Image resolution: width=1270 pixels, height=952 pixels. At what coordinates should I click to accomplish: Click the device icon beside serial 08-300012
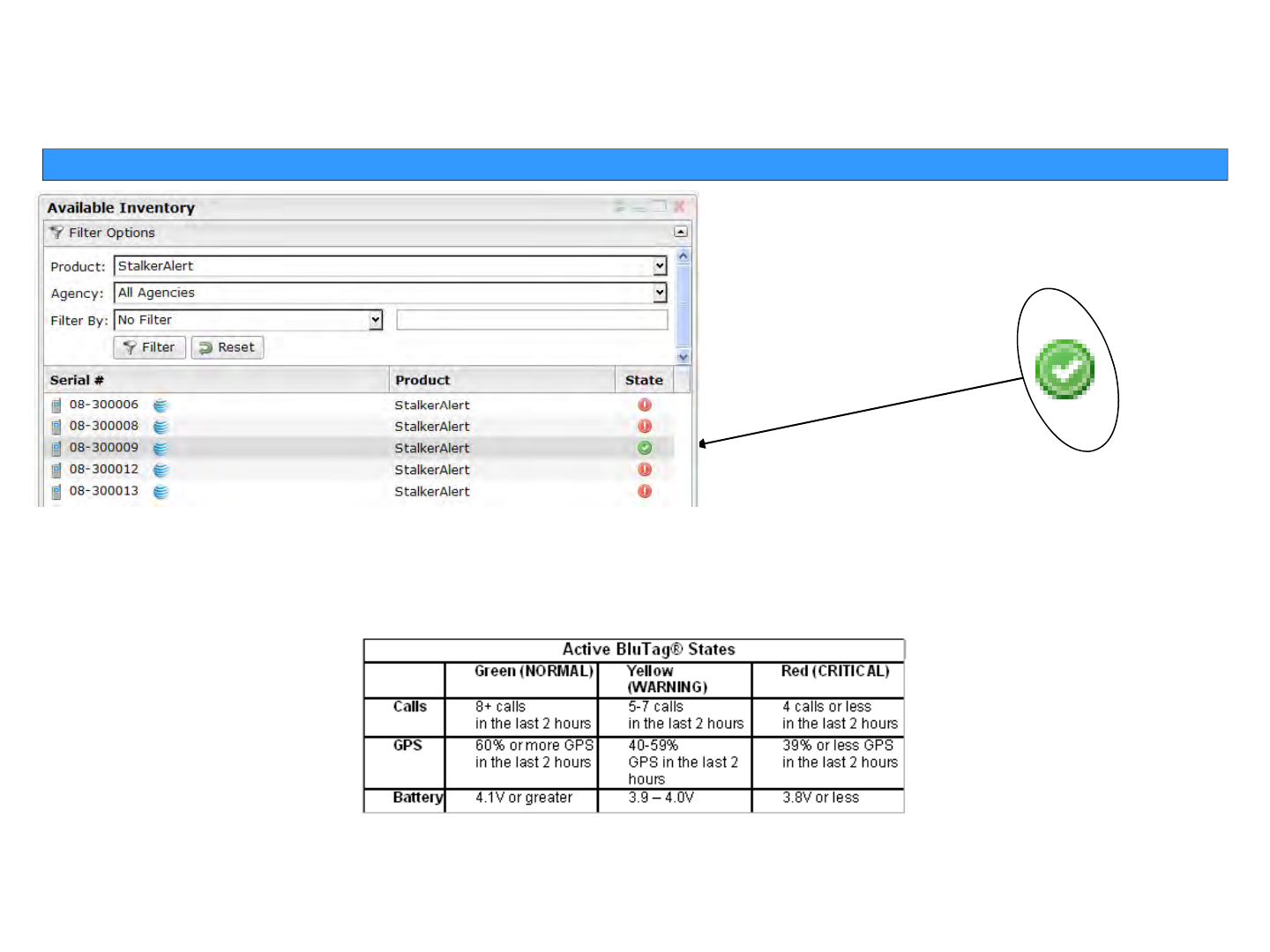56,470
